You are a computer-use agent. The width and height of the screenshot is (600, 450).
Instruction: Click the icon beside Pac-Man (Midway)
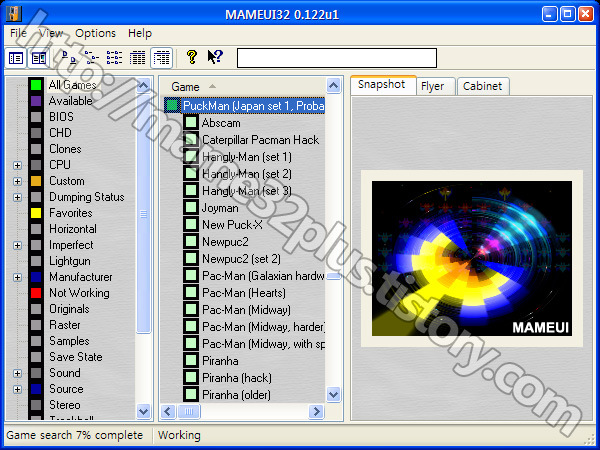(x=191, y=310)
